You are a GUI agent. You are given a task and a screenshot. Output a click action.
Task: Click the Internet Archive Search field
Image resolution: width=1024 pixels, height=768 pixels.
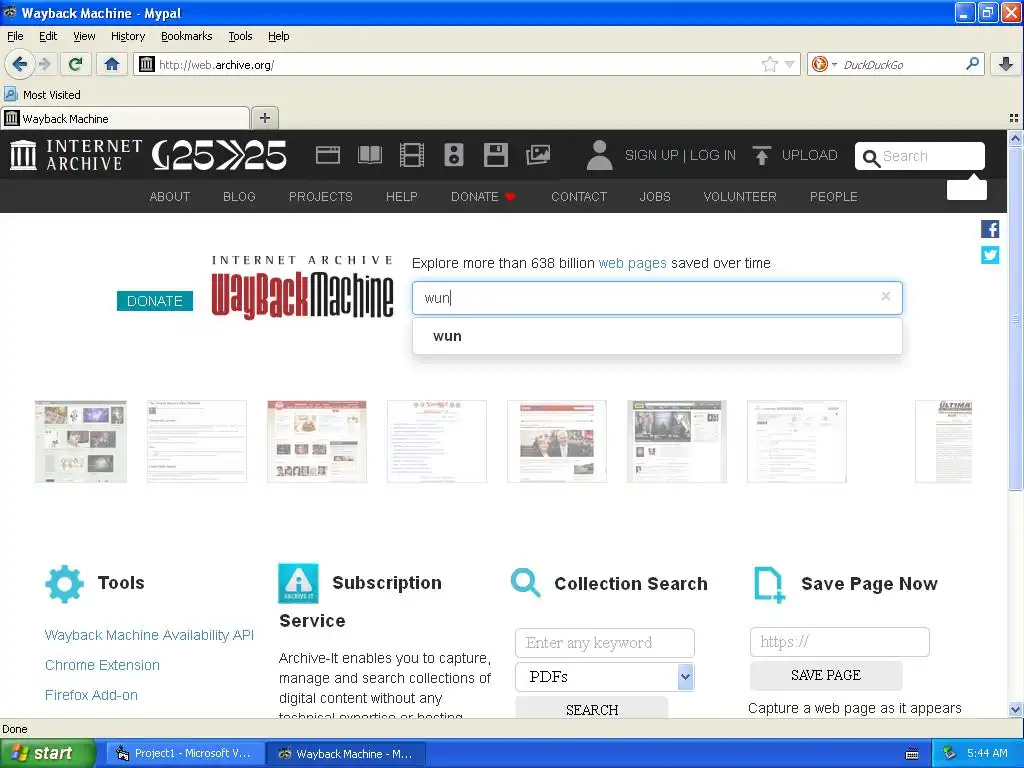[920, 156]
